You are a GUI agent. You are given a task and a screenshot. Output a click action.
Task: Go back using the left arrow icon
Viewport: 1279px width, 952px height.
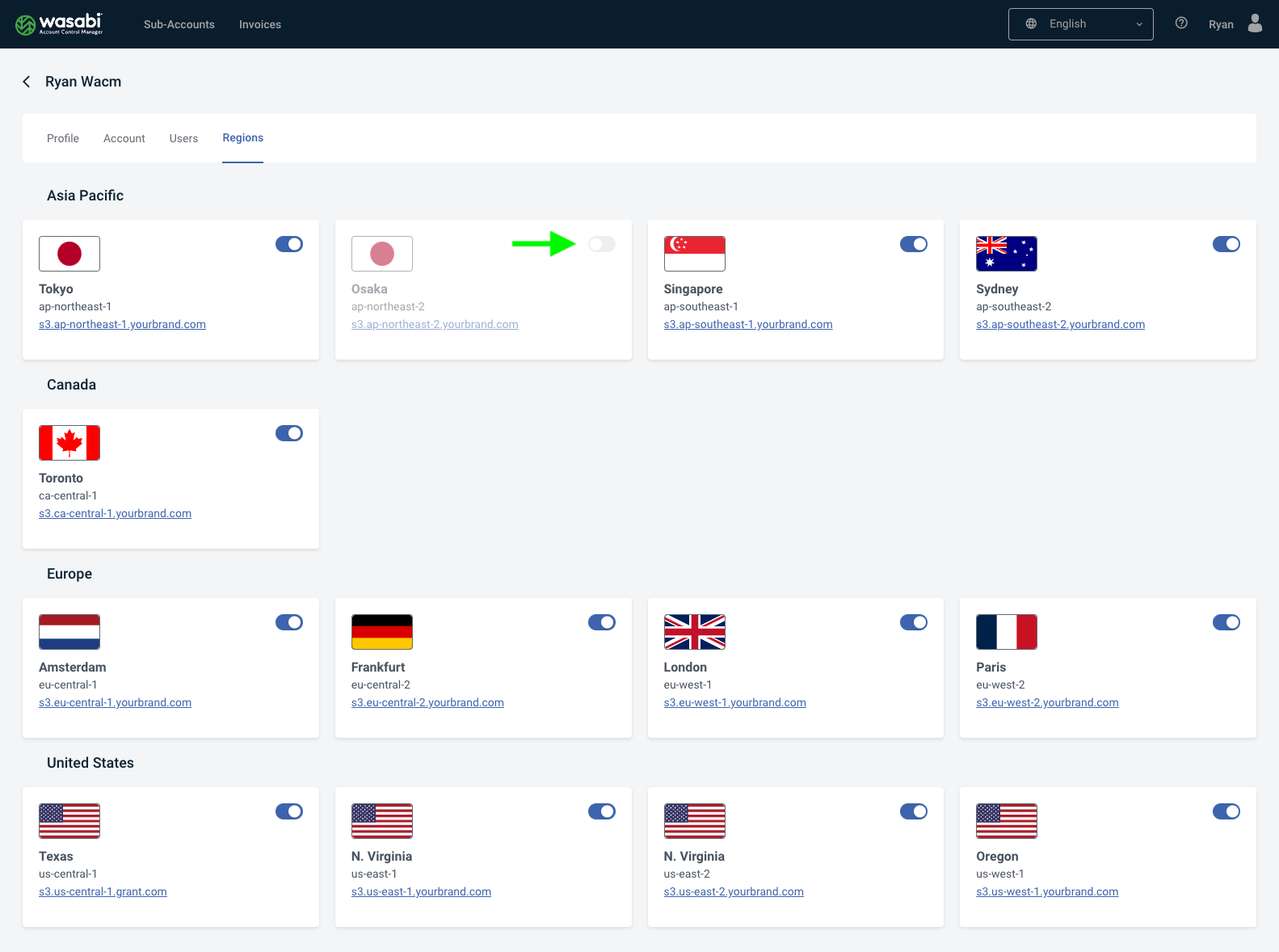27,82
